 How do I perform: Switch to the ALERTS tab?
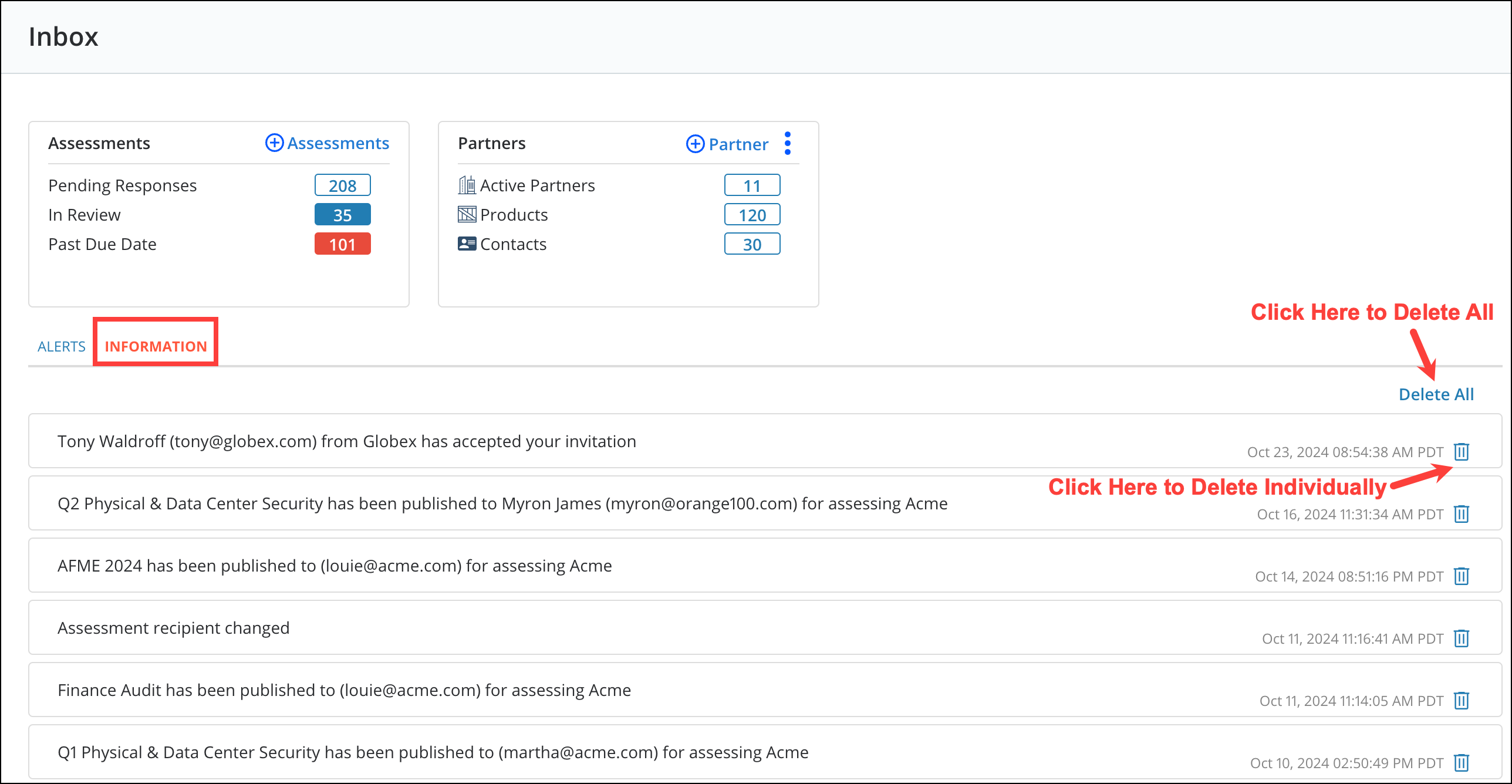point(61,346)
